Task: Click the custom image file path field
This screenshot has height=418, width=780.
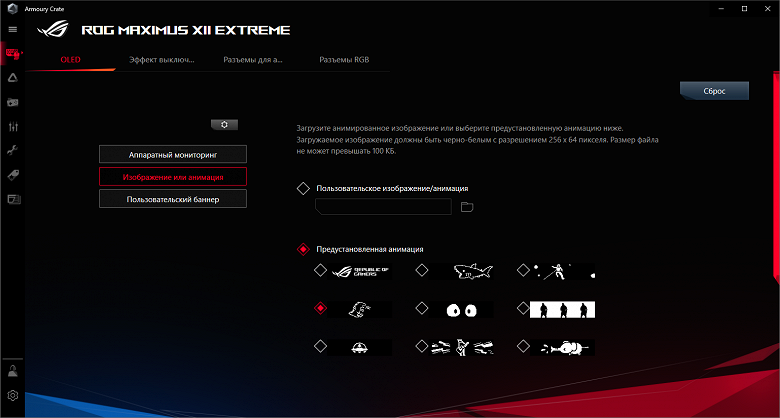Action: [384, 207]
